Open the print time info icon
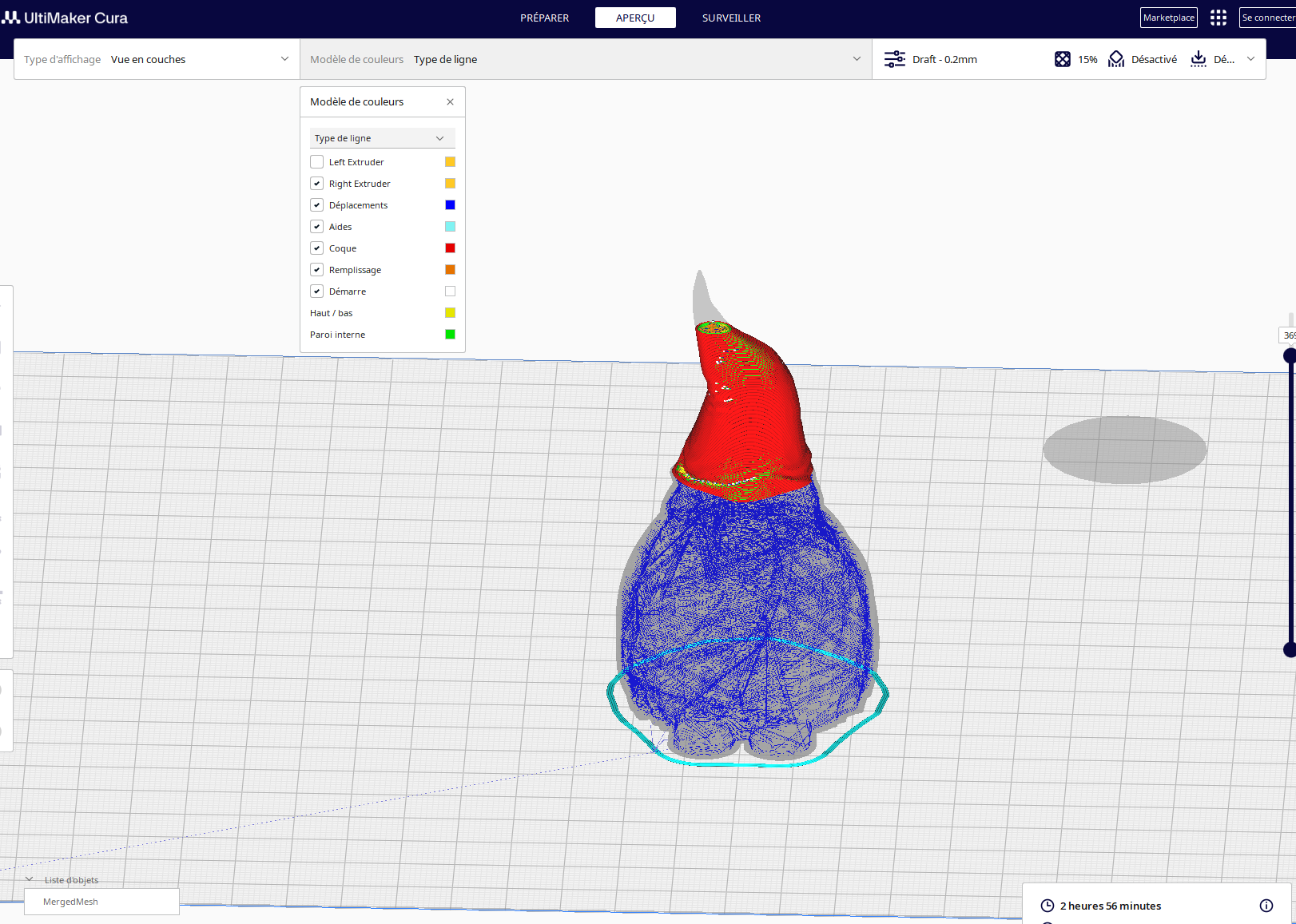Screen dimensions: 1296x924 coord(1266,906)
